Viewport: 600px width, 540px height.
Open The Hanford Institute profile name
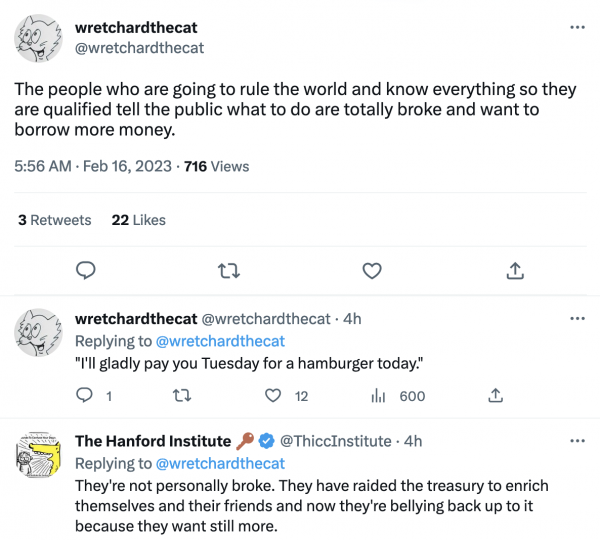pos(153,441)
